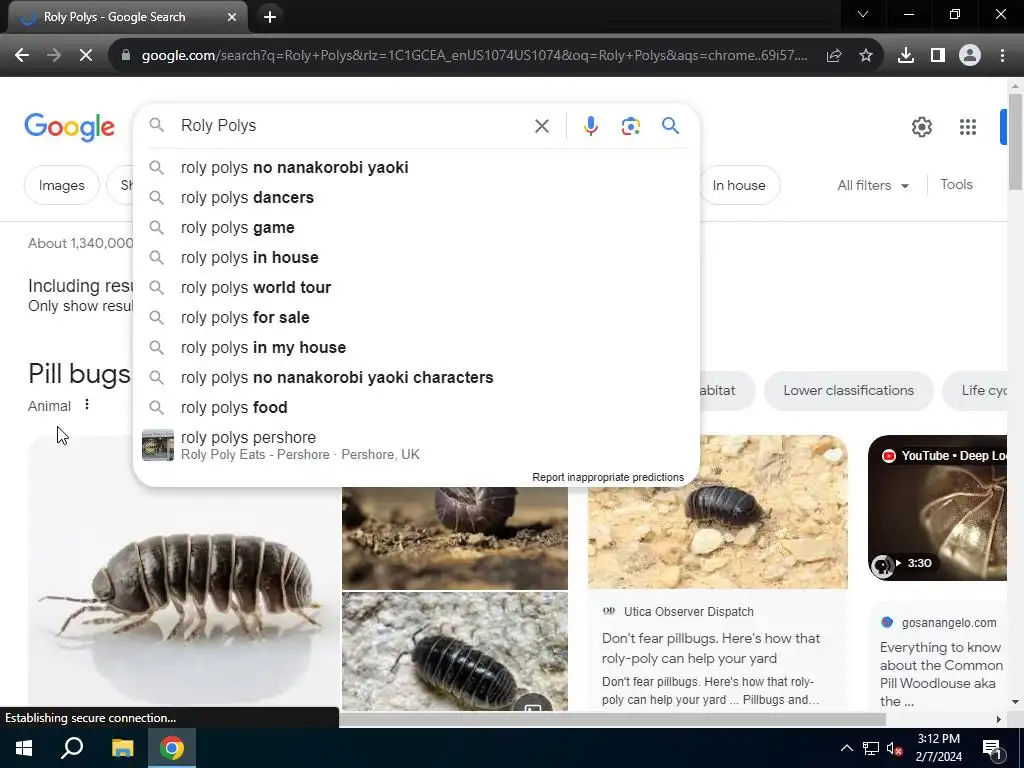Click the Lower classifications chip

click(848, 391)
